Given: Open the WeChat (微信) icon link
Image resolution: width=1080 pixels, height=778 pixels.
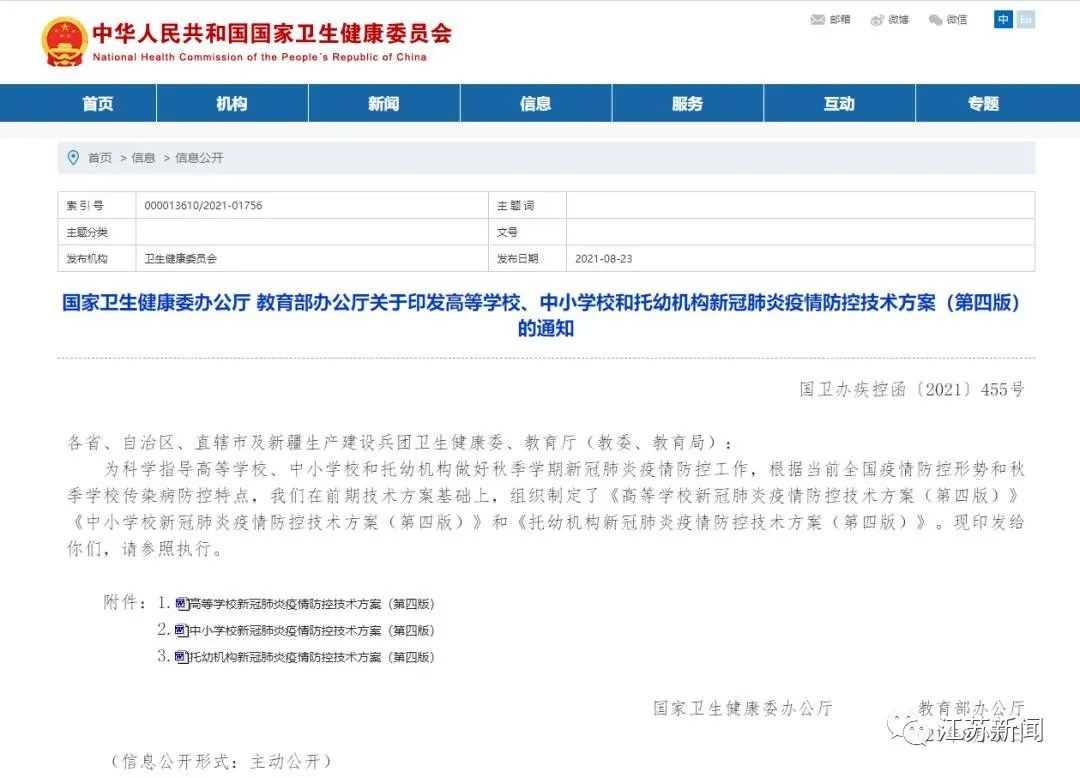Looking at the screenshot, I should click(x=935, y=20).
